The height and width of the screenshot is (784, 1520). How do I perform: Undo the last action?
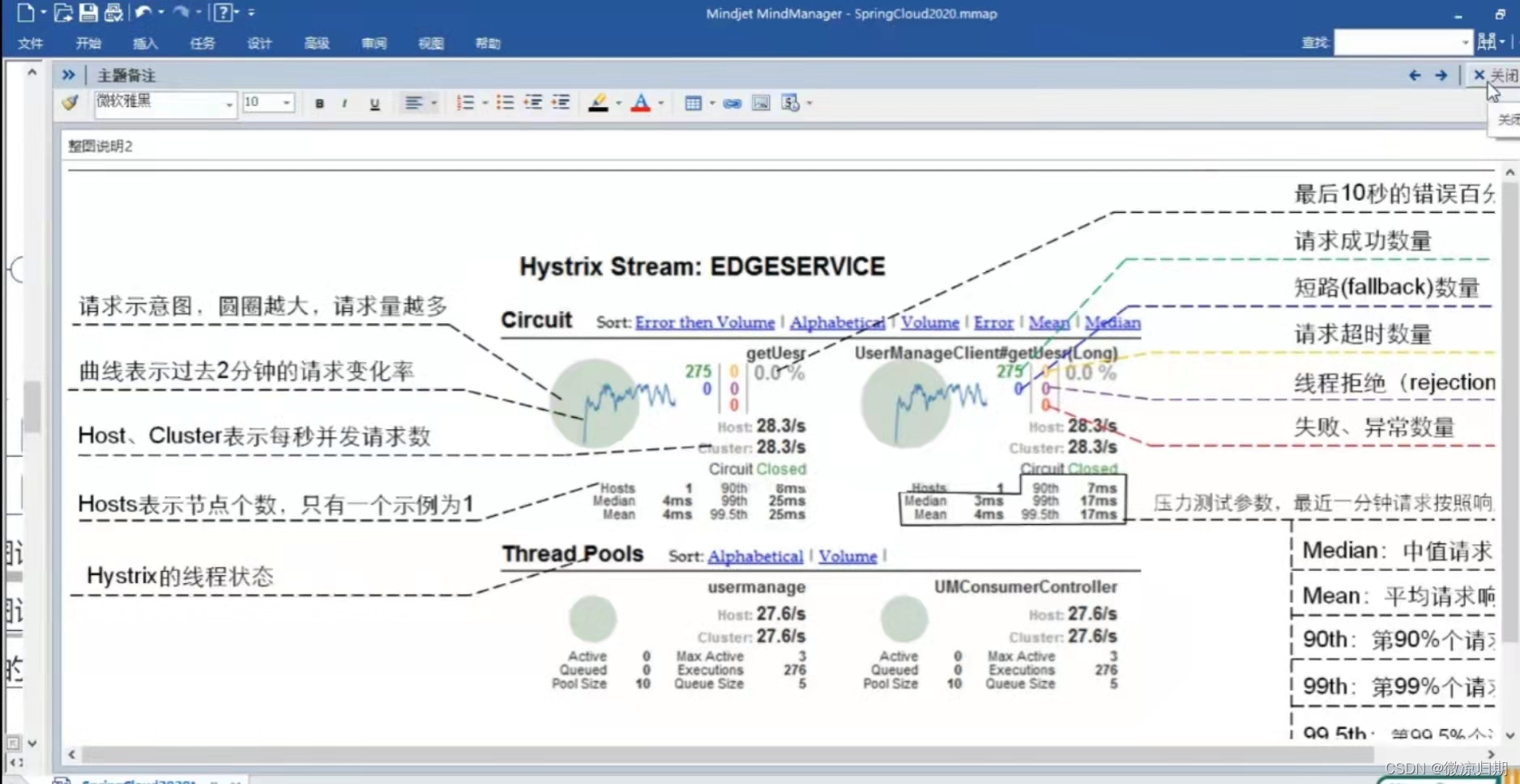coord(143,12)
